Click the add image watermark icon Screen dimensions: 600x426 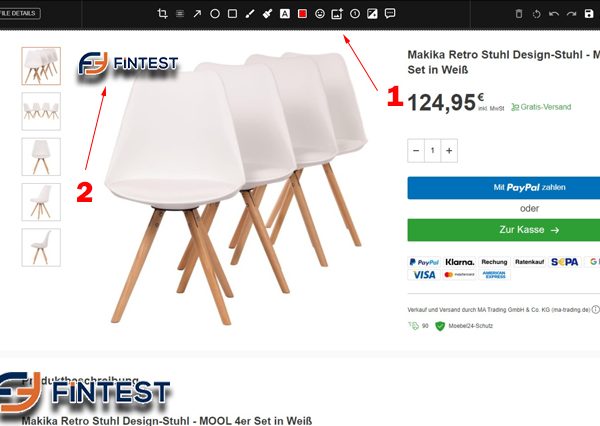click(337, 14)
